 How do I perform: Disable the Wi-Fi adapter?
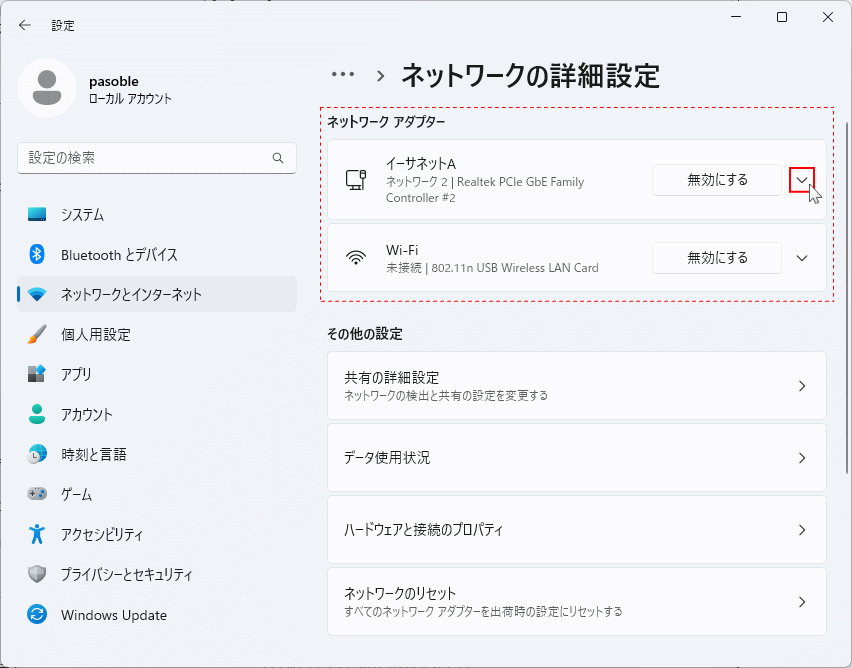(716, 257)
